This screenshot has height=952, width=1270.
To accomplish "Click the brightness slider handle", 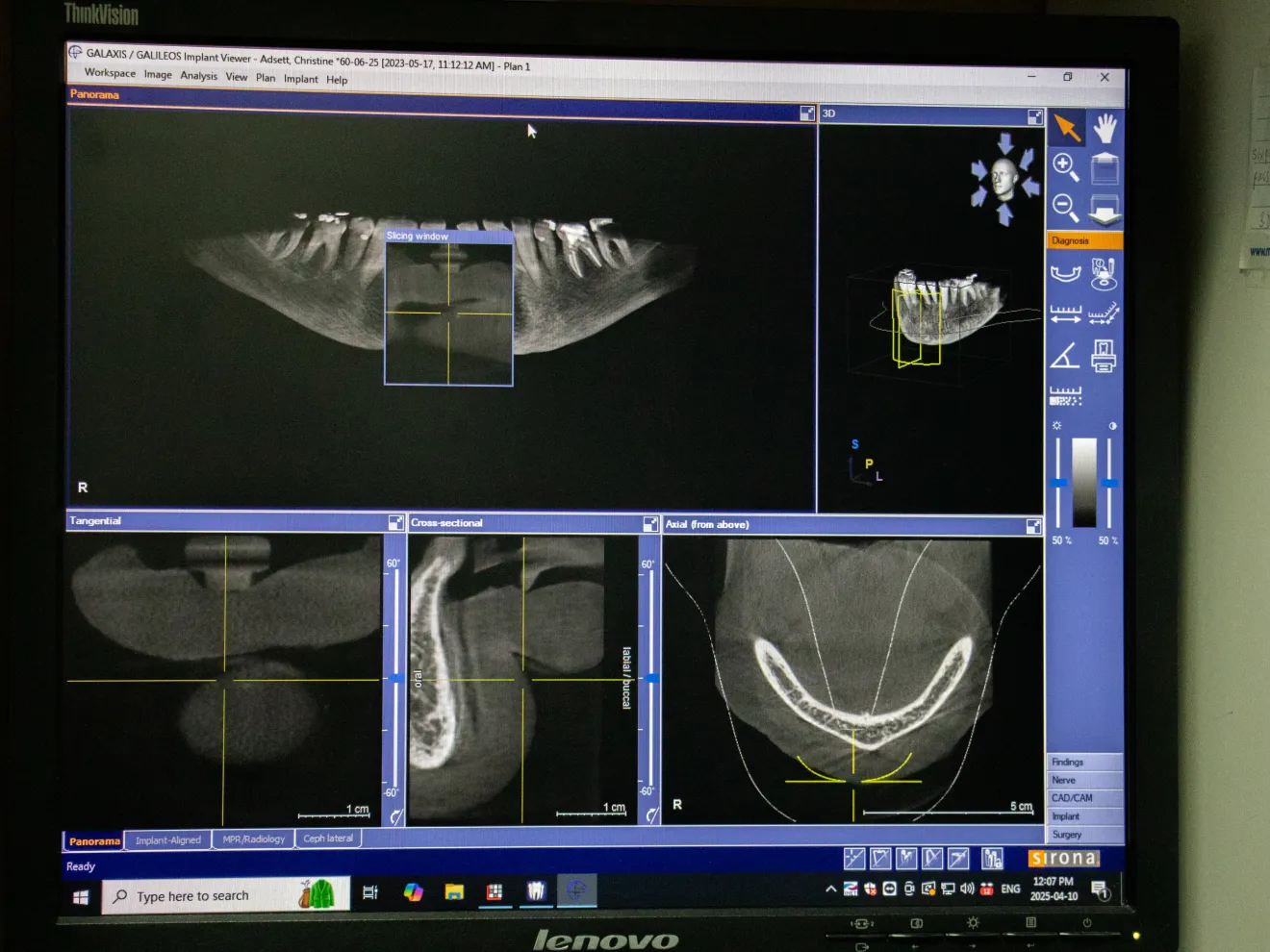I will tap(1058, 483).
